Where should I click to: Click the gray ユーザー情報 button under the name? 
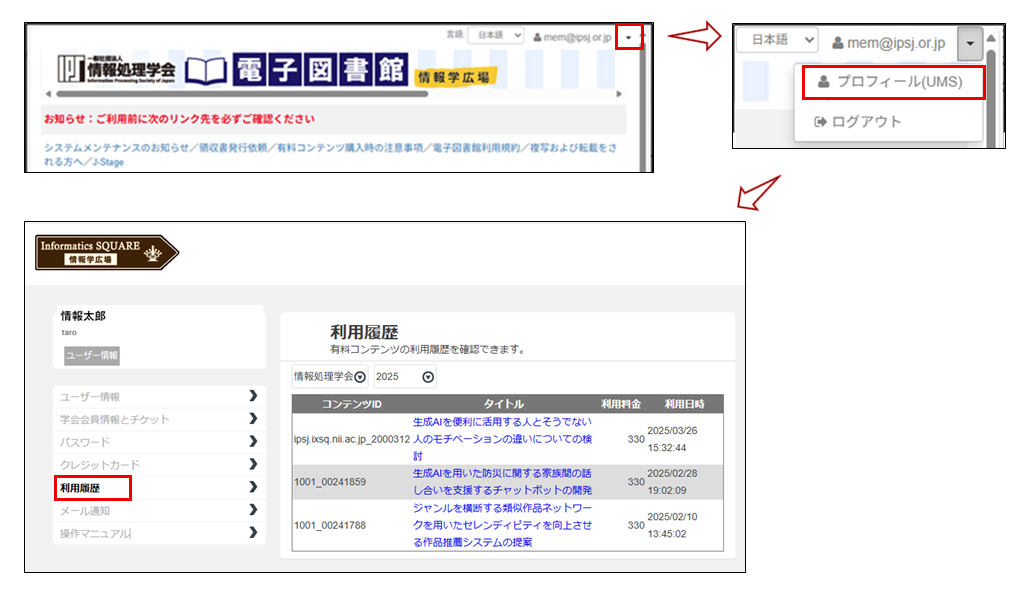click(x=93, y=355)
